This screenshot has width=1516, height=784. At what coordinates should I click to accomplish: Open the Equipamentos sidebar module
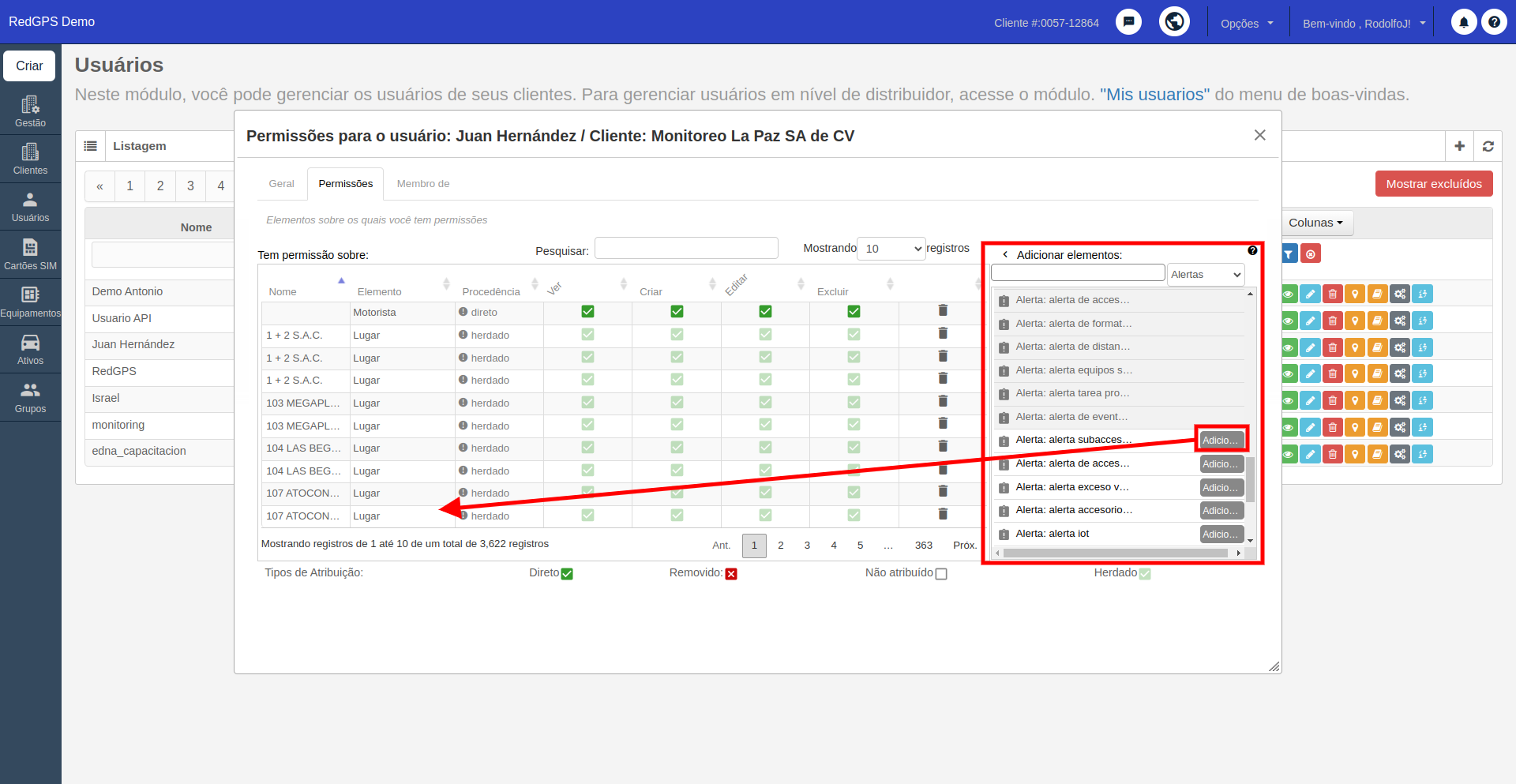tap(30, 302)
